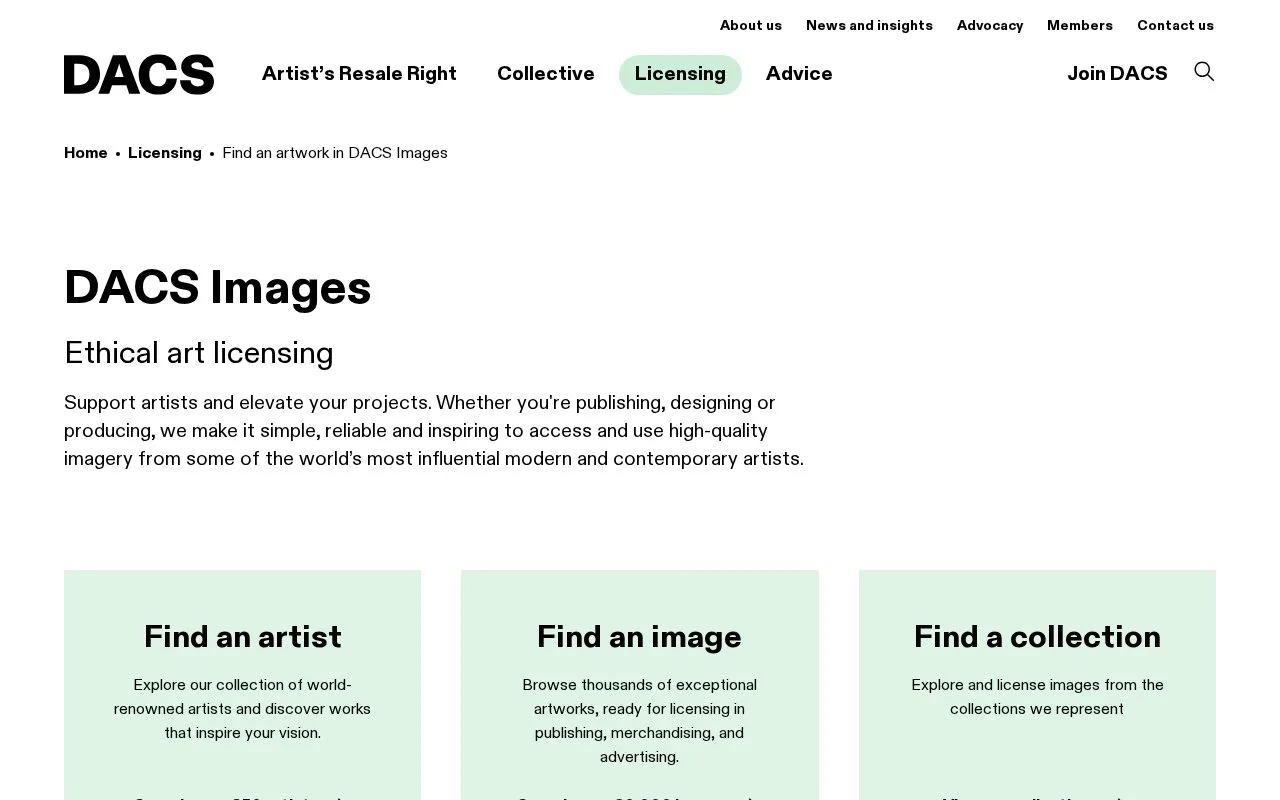The width and height of the screenshot is (1280, 800).
Task: Click the DACS logo
Action: (x=139, y=74)
